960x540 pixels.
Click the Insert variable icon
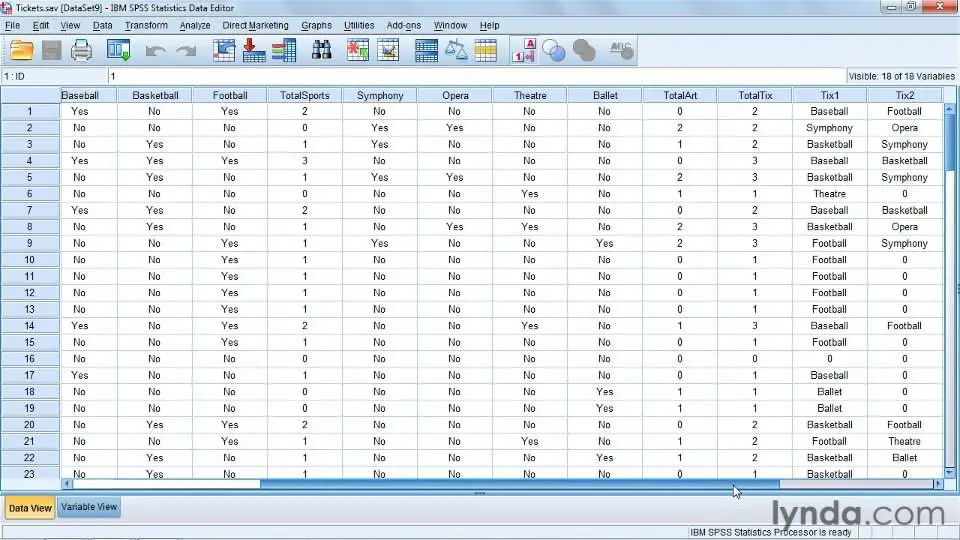tap(388, 50)
